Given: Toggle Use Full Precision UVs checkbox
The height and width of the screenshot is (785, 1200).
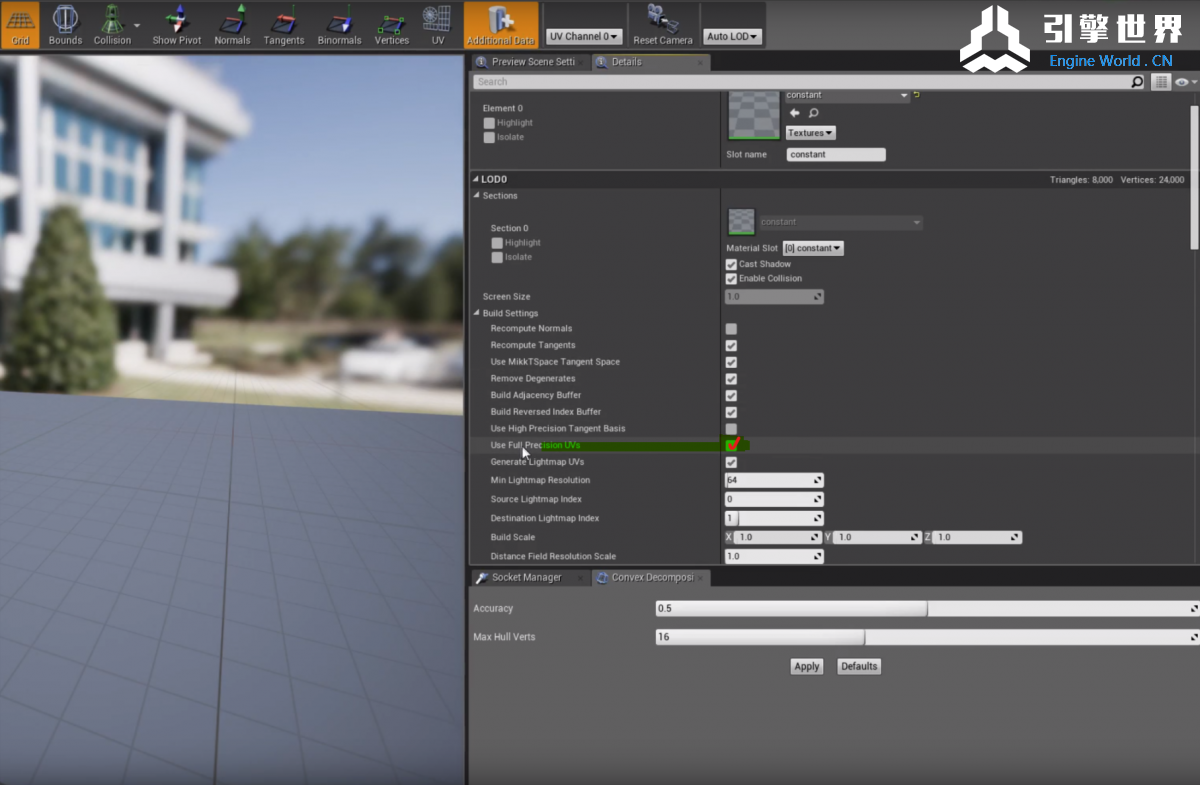Looking at the screenshot, I should coord(731,445).
